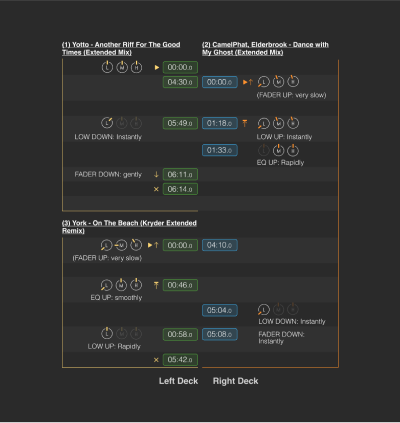The height and width of the screenshot is (423, 400).
Task: Click the X stop marker beside 06:14.0
Action: 156,189
